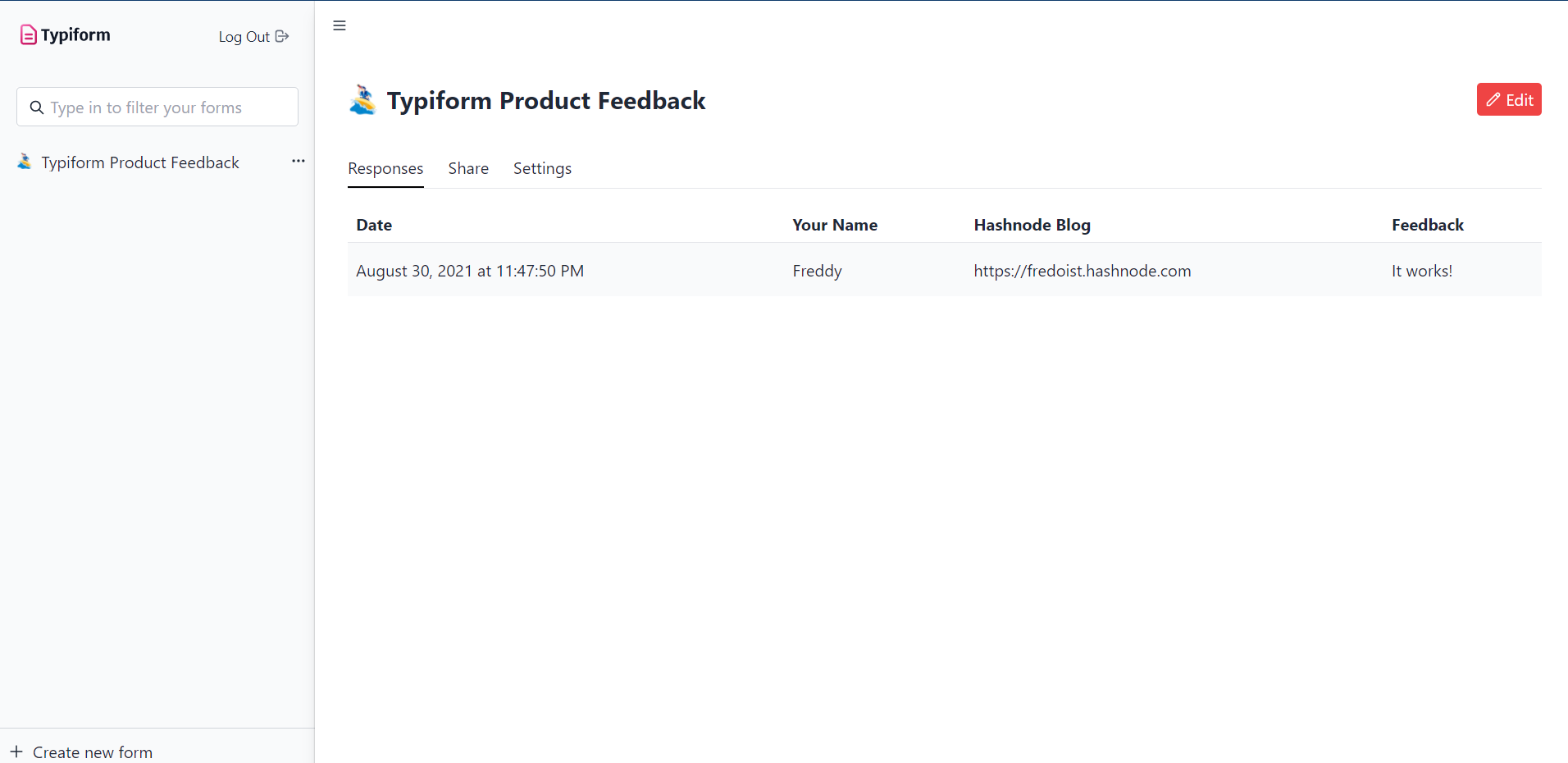1568x763 pixels.
Task: Click the Freddy name cell
Action: [x=817, y=271]
